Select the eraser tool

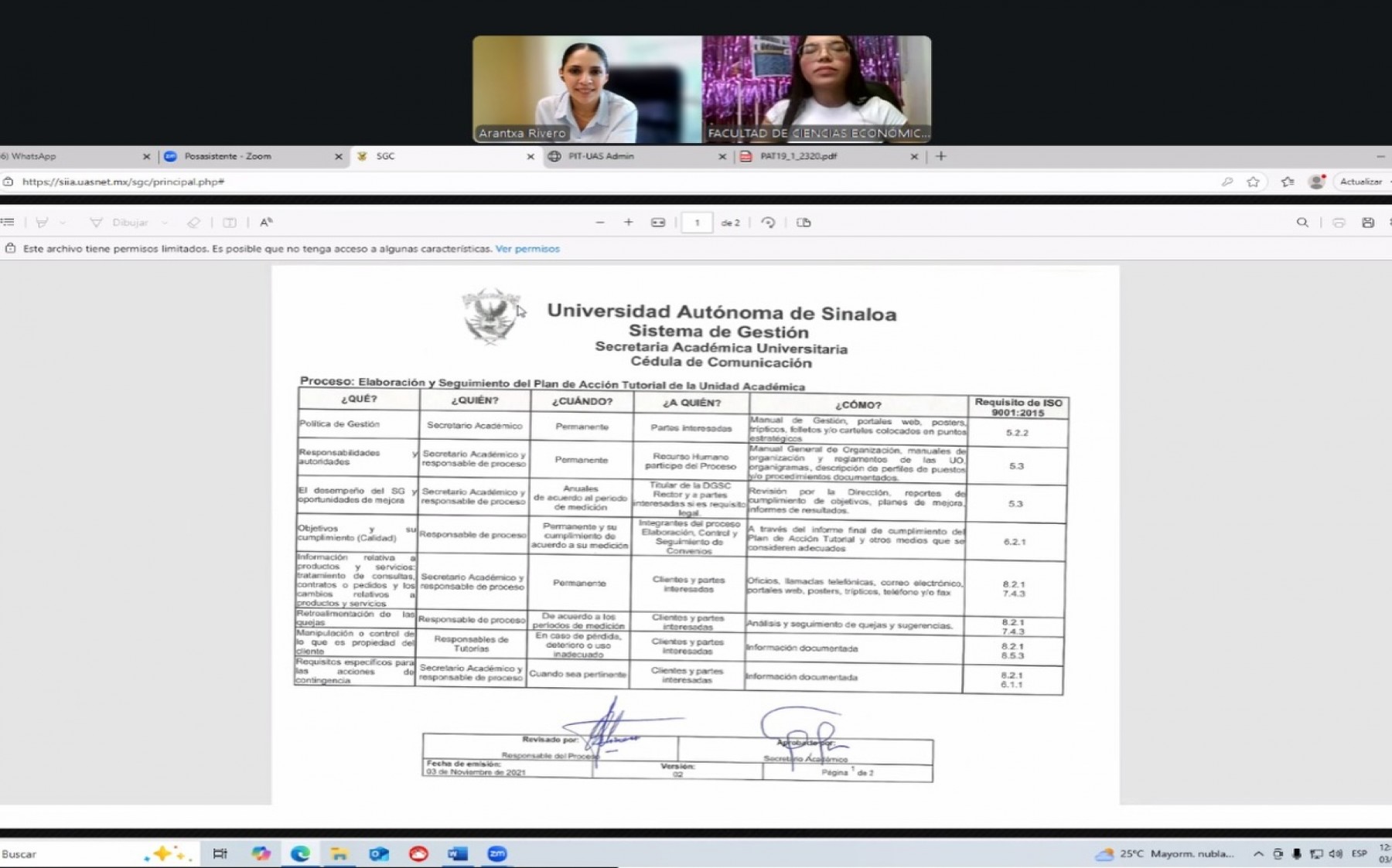point(193,223)
